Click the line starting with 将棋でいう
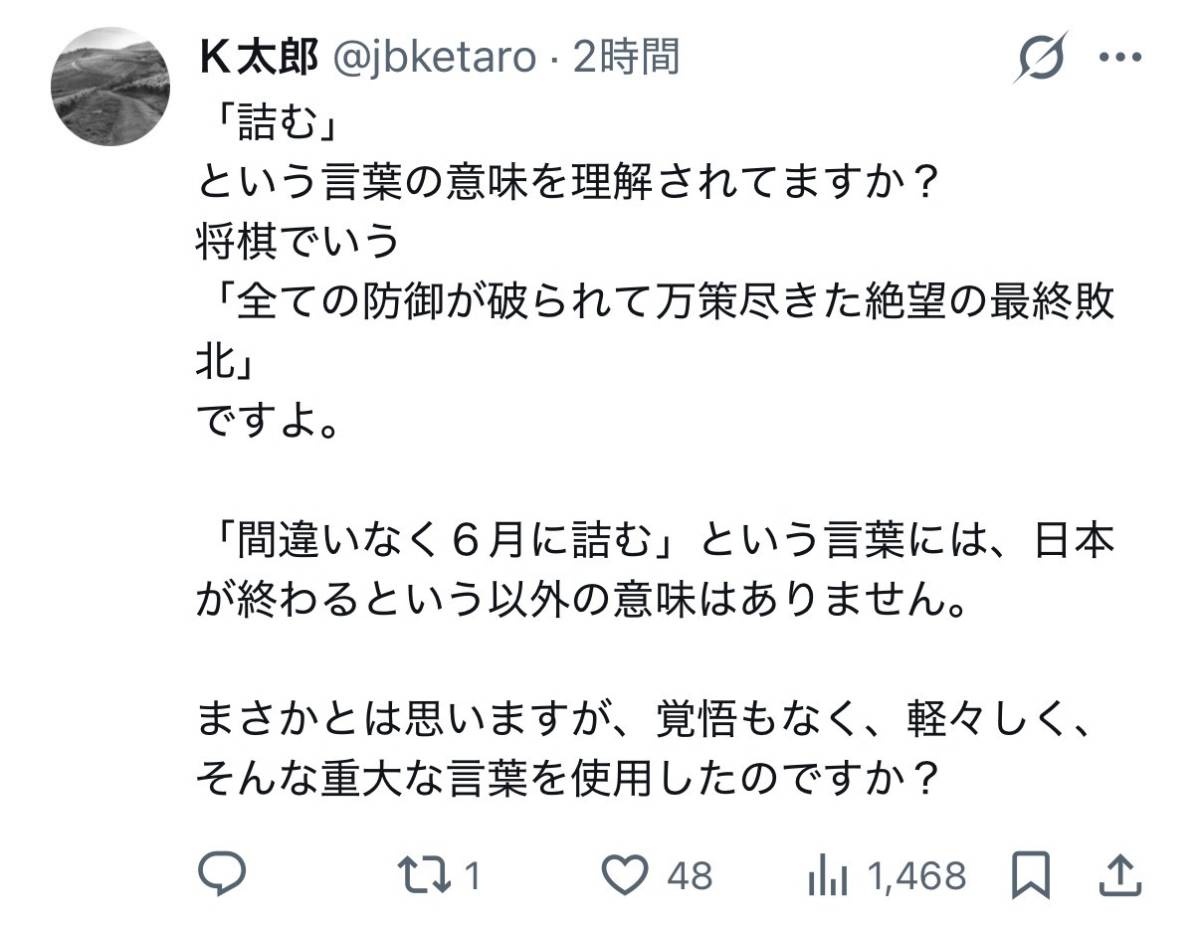Screen dimensions: 1200x929 (297, 242)
